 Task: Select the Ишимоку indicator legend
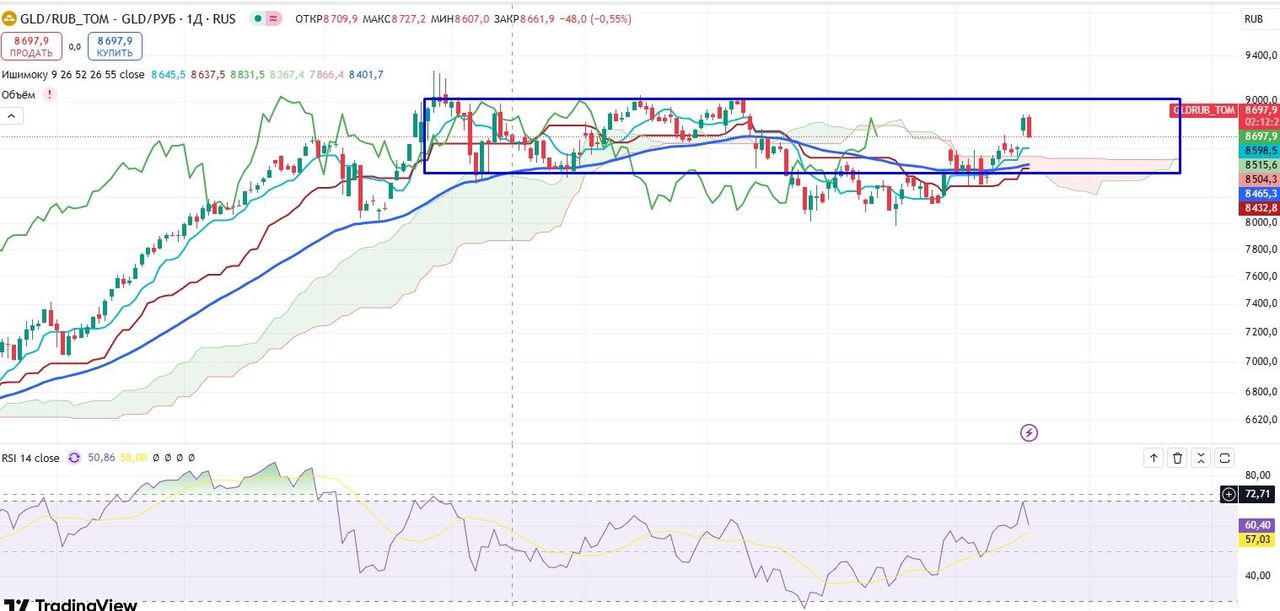(73, 75)
